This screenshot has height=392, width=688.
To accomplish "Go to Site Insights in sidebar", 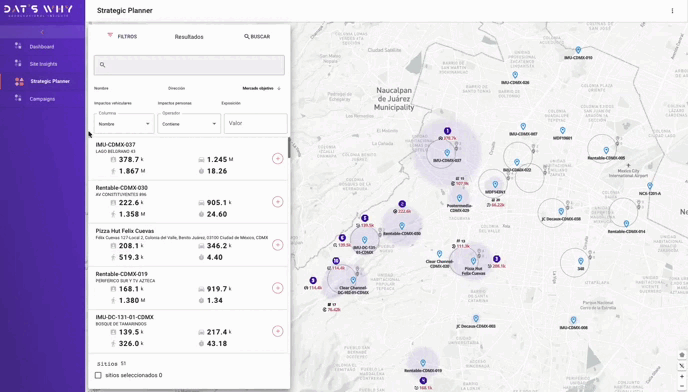I will click(x=43, y=64).
